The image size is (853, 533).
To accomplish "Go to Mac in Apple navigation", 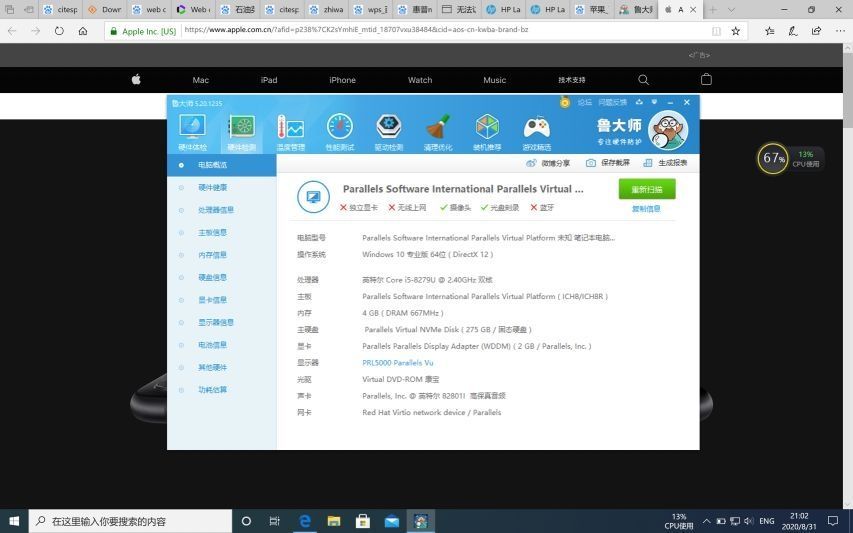I will [201, 80].
